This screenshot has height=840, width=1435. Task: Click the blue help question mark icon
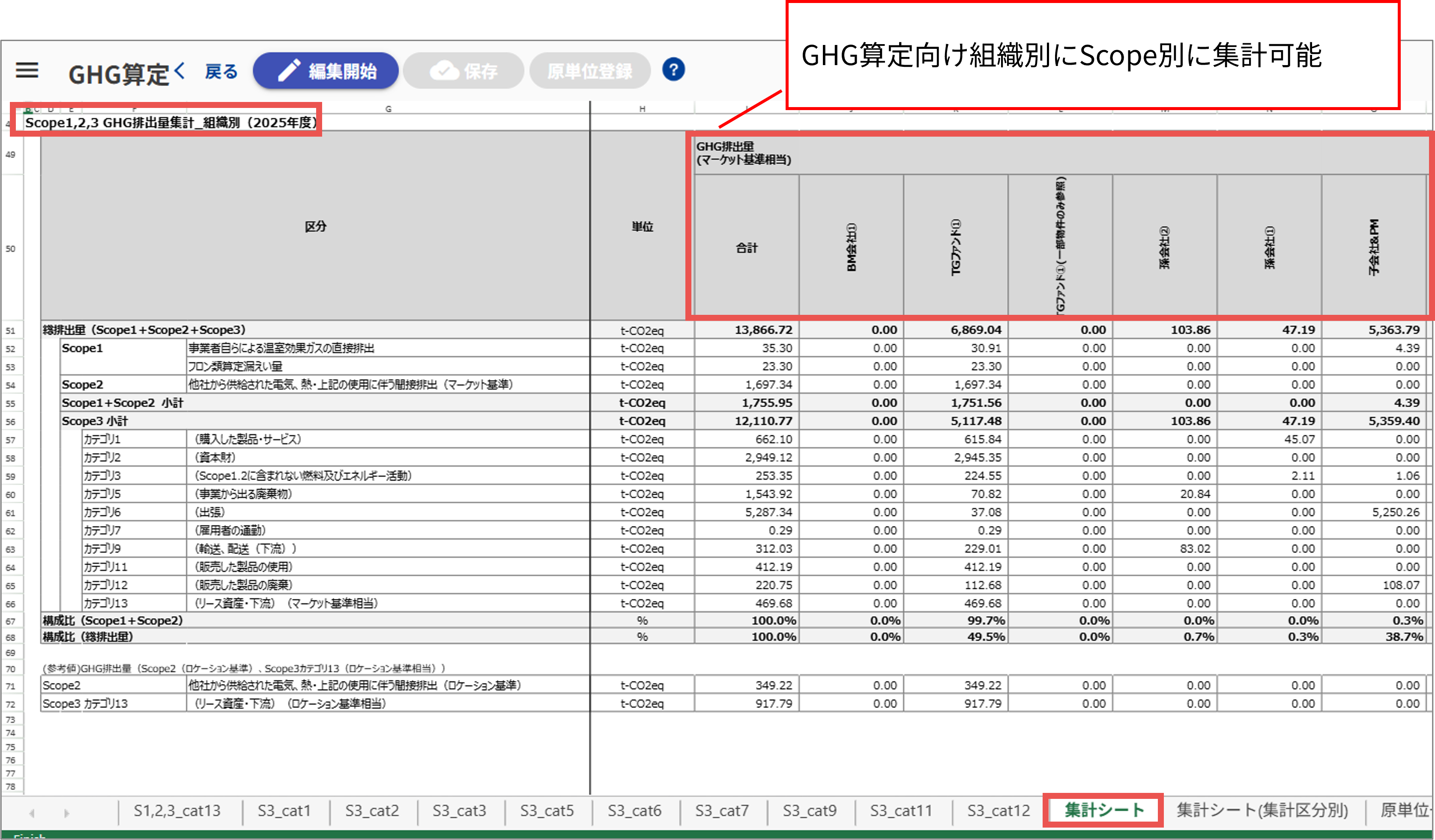pos(673,70)
